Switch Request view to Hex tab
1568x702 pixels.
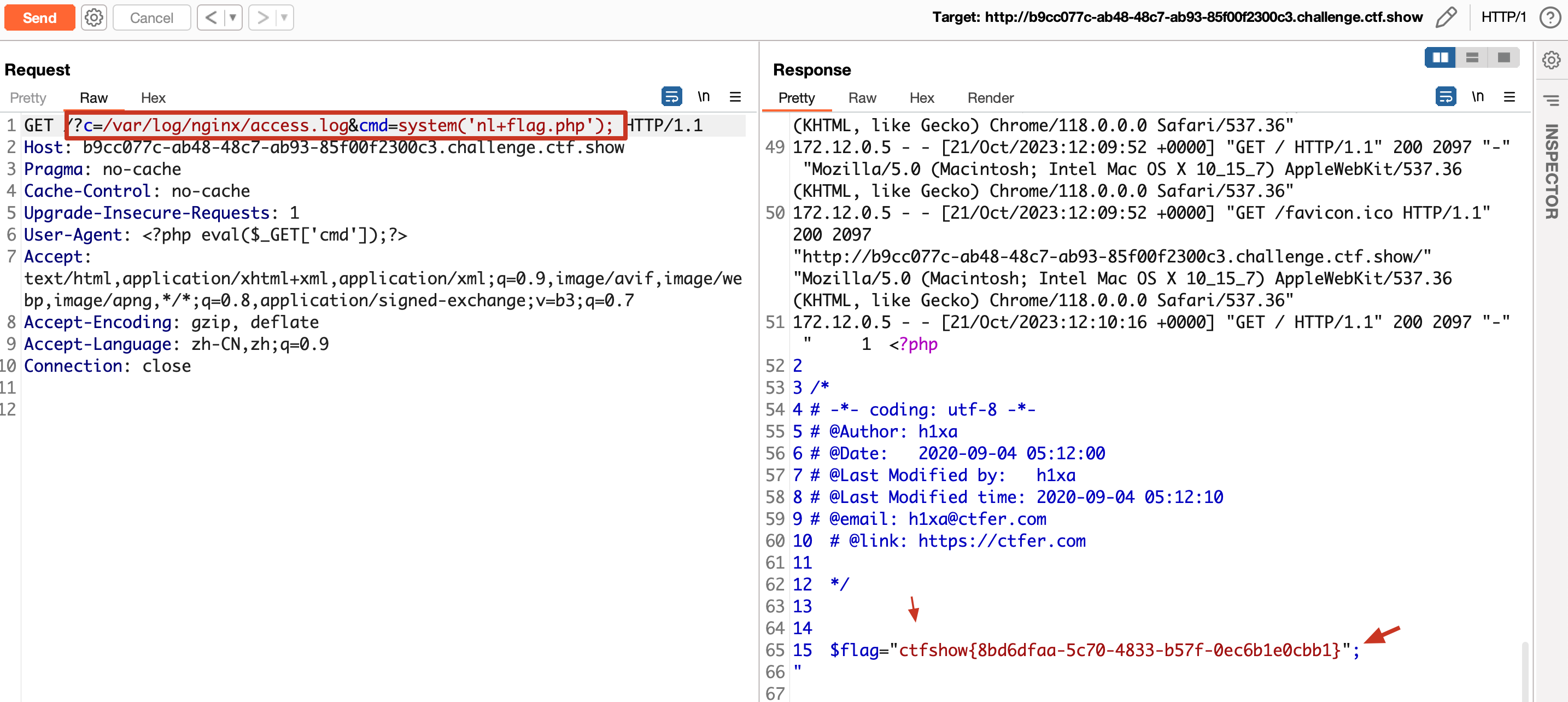pyautogui.click(x=153, y=98)
